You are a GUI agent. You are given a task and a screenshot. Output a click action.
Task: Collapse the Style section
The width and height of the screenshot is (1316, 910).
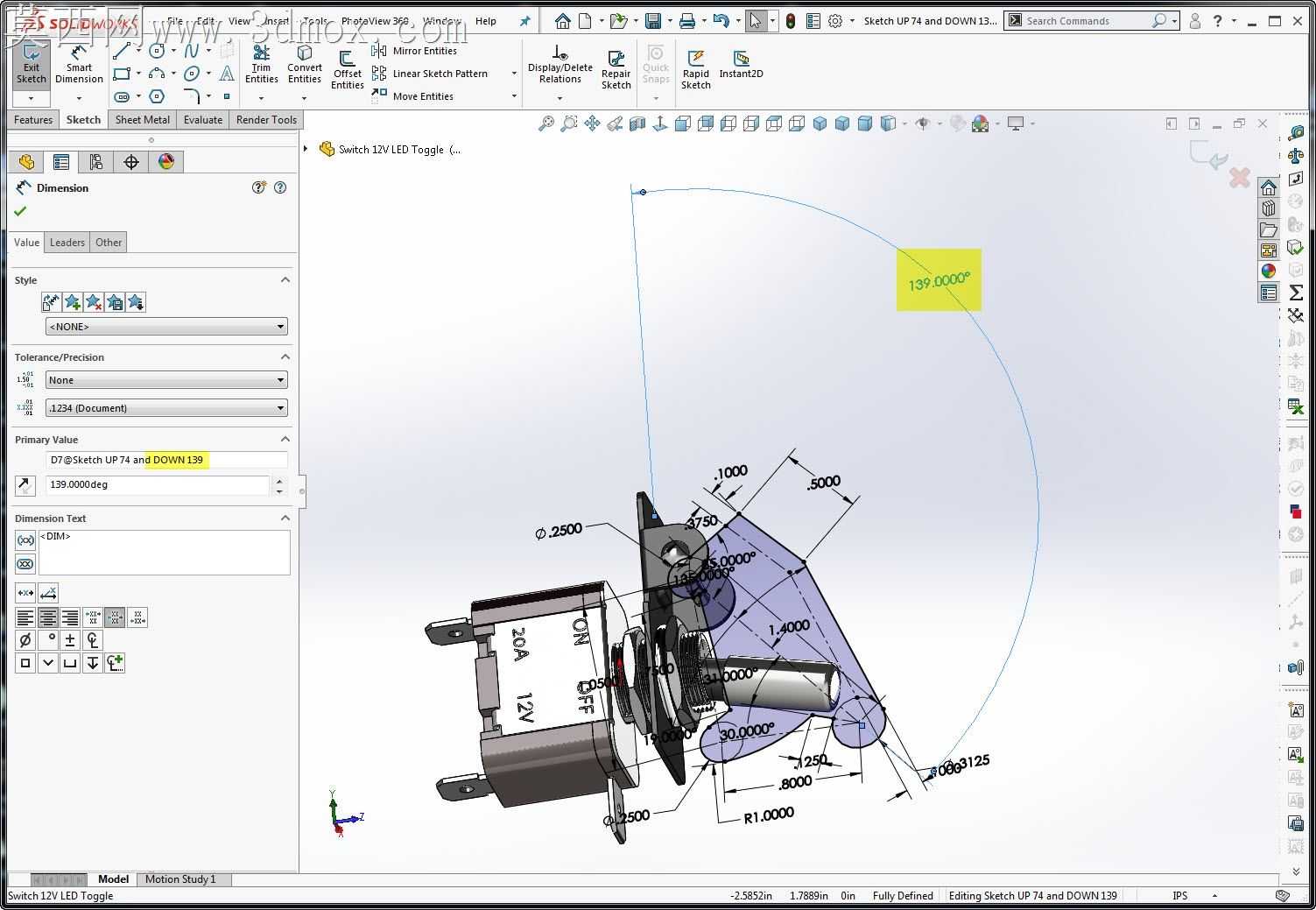click(285, 280)
